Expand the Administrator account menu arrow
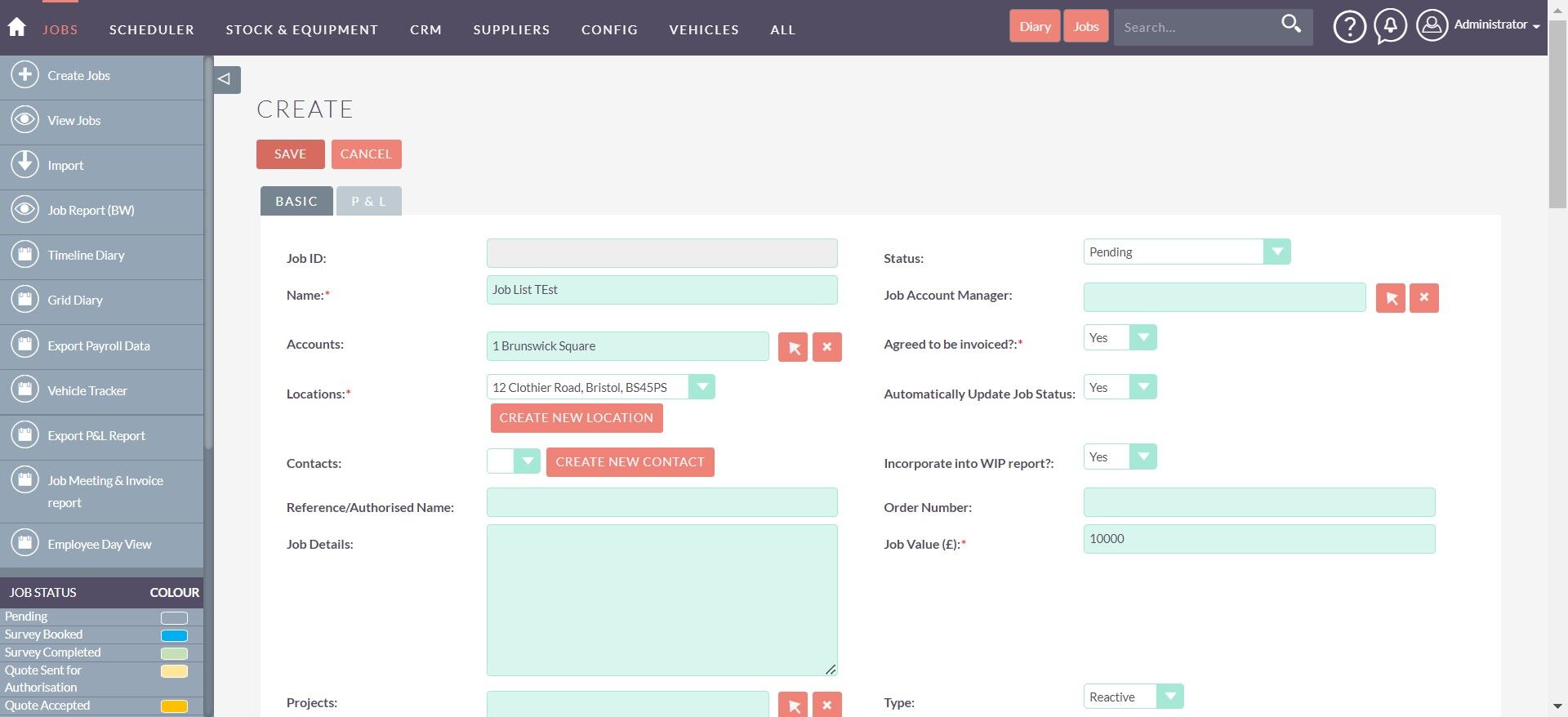 [x=1536, y=27]
